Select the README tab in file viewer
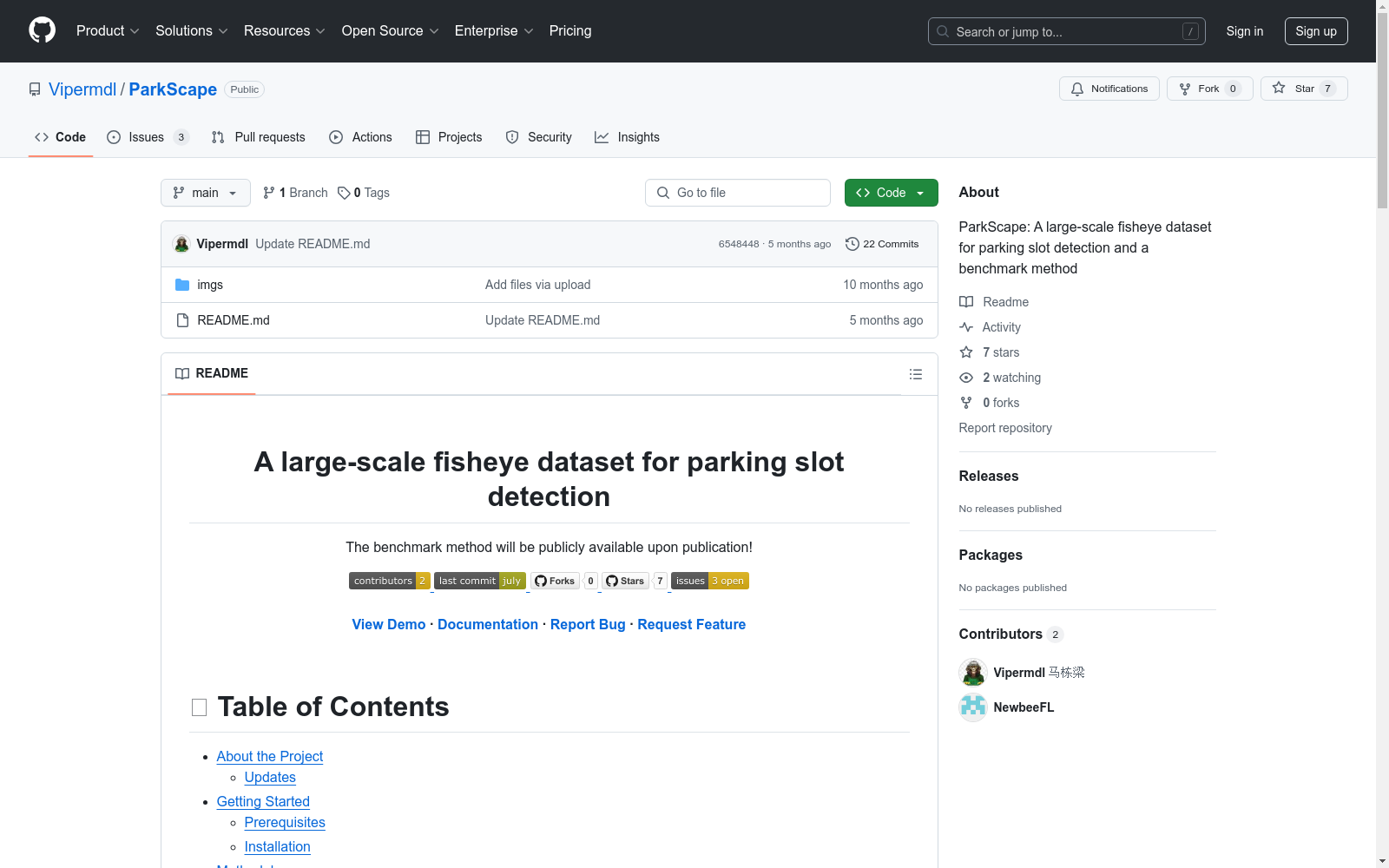Image resolution: width=1389 pixels, height=868 pixels. 212,373
